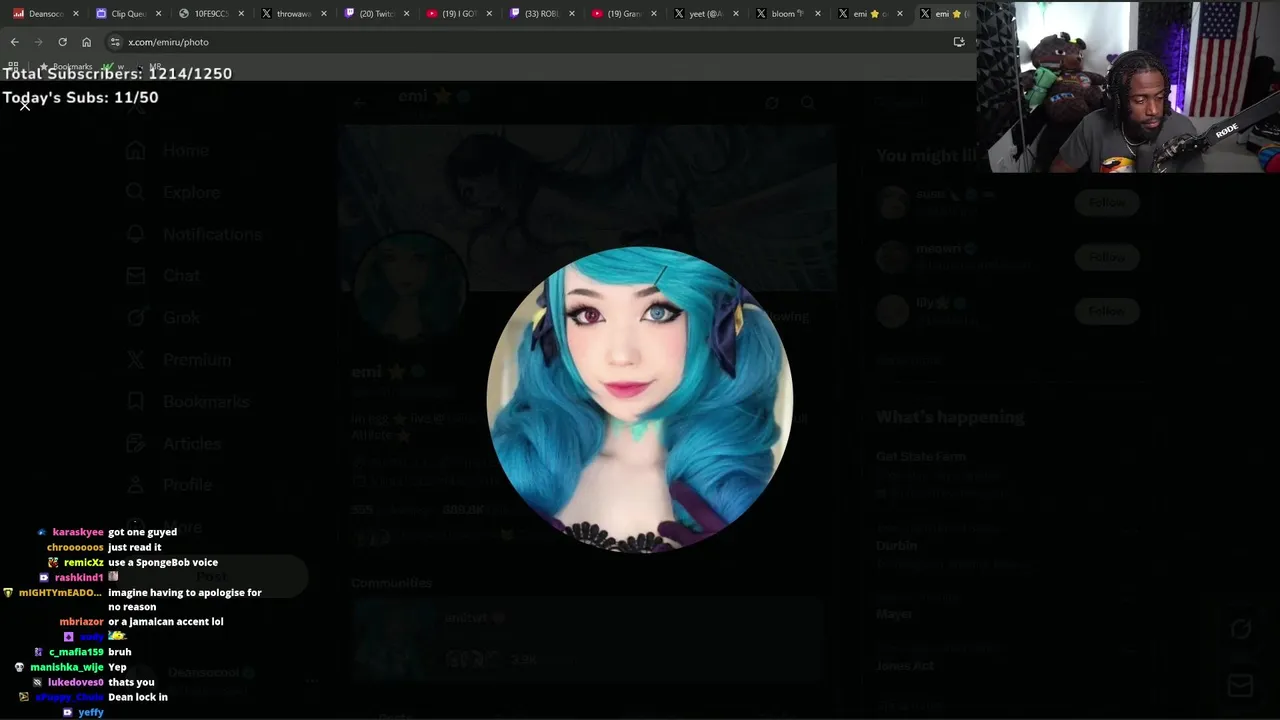Go back to the previous page
Viewport: 1280px width, 720px height.
tap(15, 42)
